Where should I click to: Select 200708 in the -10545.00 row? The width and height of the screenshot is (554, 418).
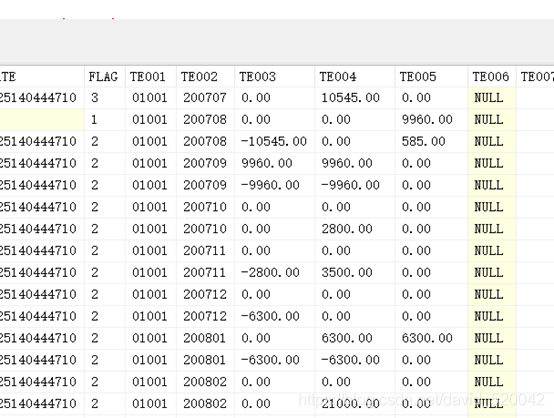(x=205, y=142)
